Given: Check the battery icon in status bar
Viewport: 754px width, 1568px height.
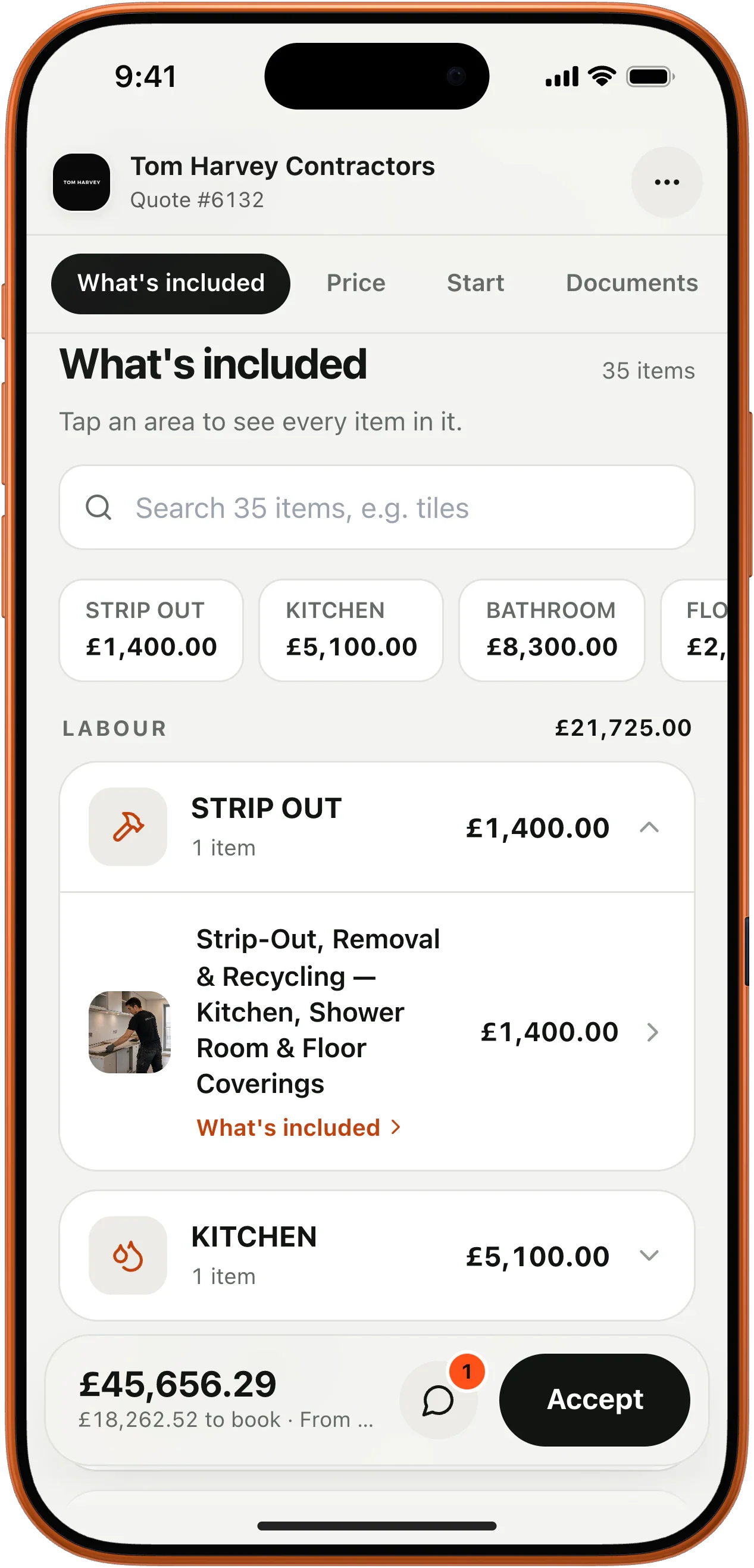Looking at the screenshot, I should click(x=650, y=77).
